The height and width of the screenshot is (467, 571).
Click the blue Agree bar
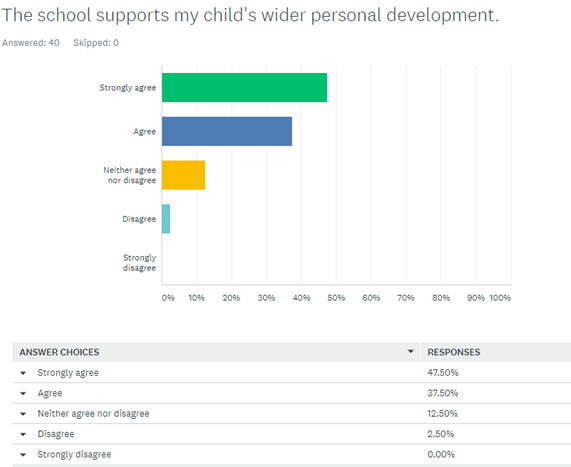227,131
